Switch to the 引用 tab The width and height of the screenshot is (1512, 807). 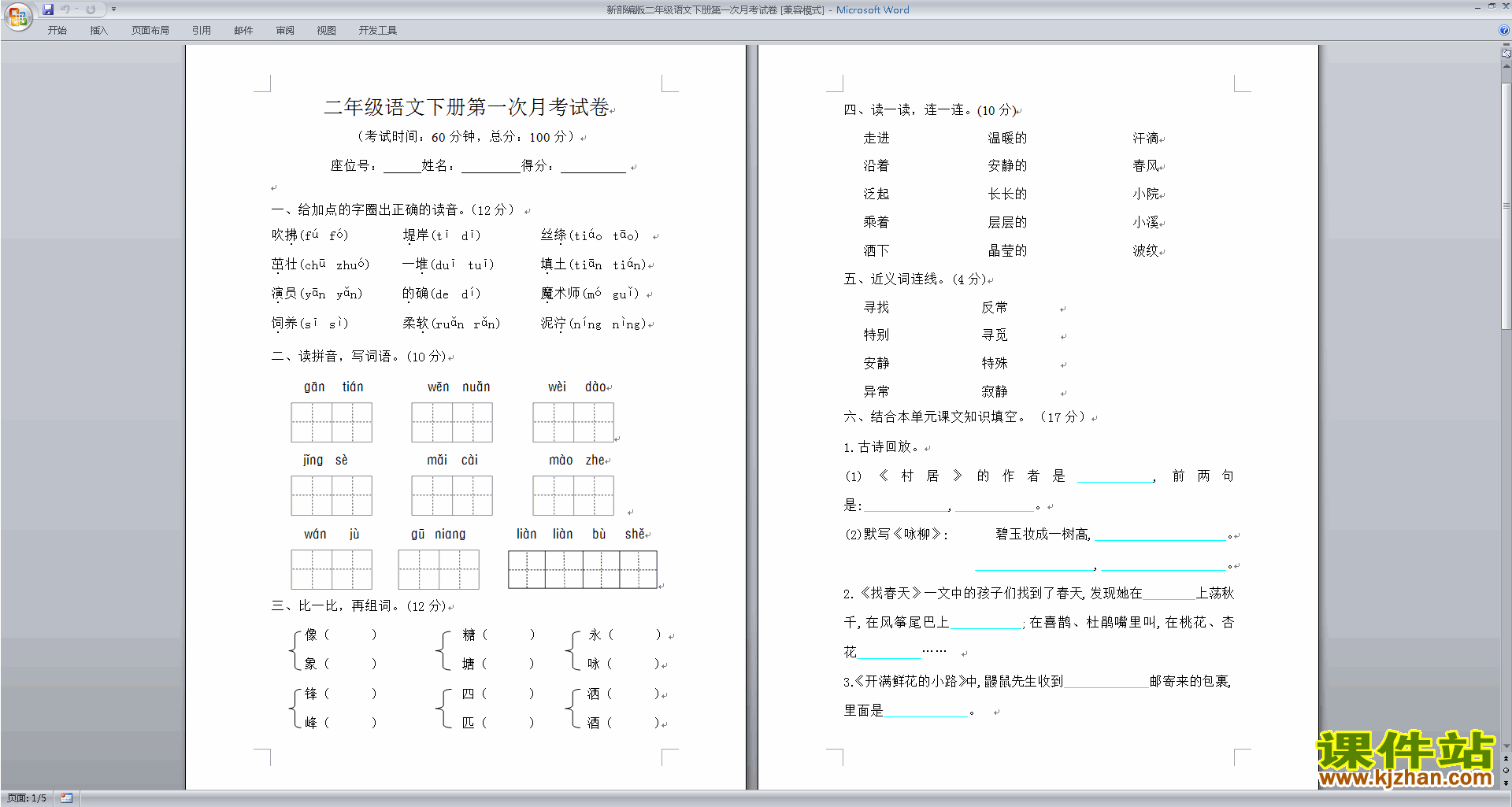click(x=202, y=31)
